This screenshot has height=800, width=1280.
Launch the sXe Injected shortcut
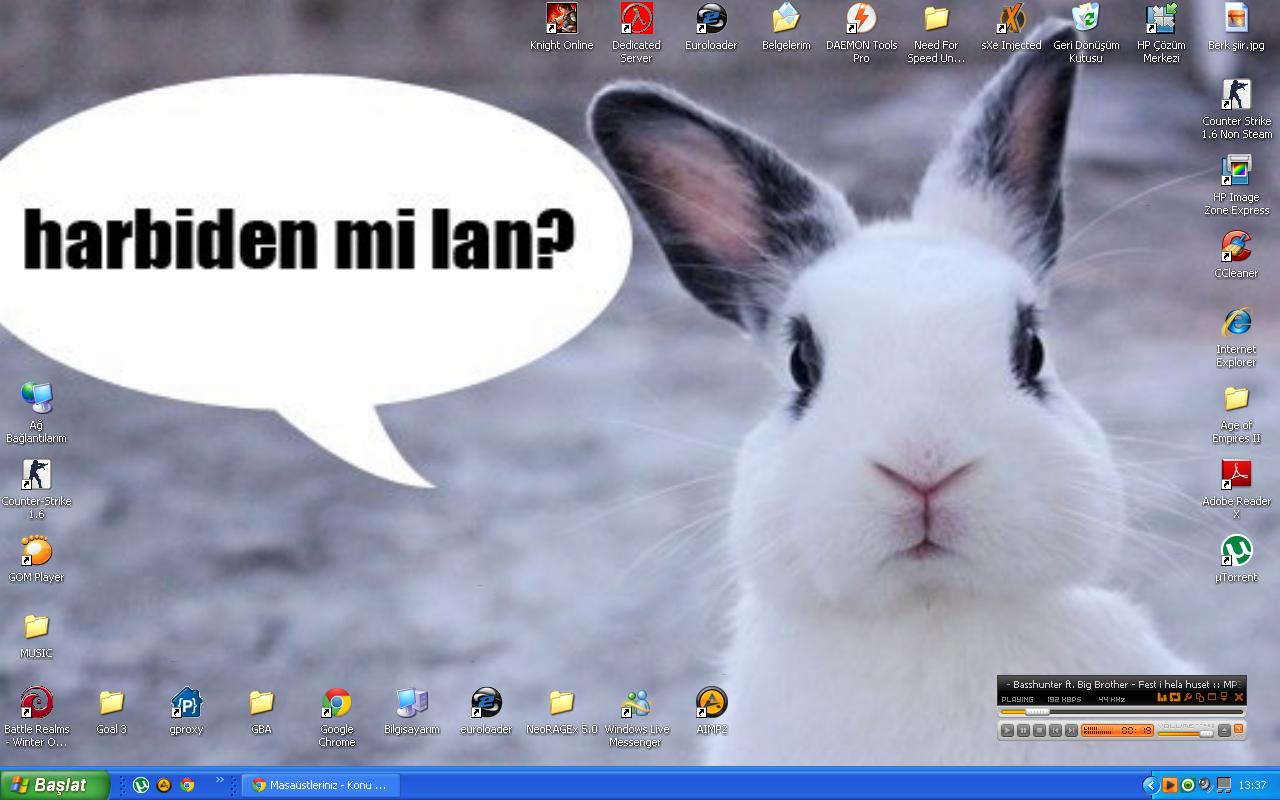pos(1011,27)
